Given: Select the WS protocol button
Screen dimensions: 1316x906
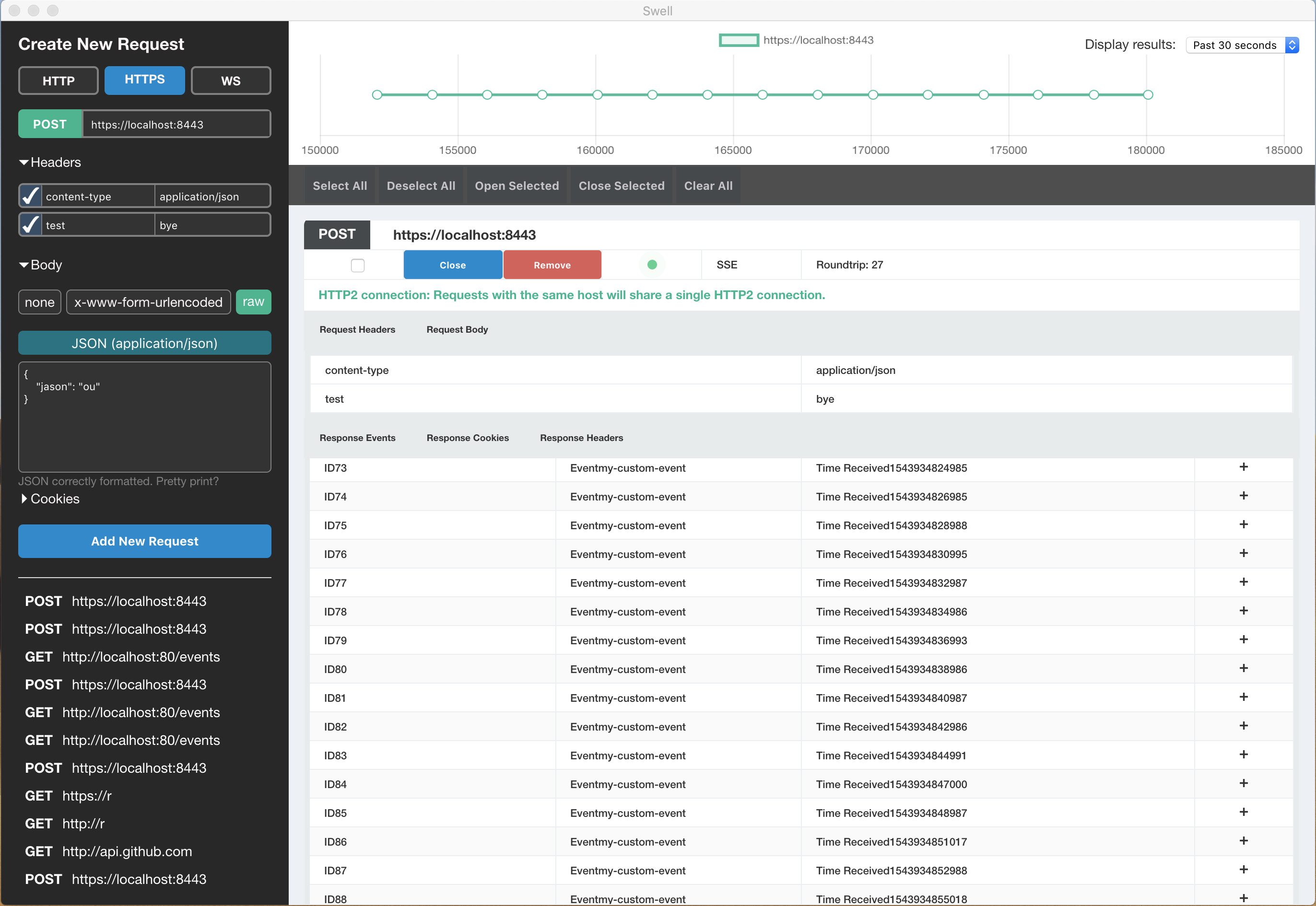Looking at the screenshot, I should coord(231,81).
